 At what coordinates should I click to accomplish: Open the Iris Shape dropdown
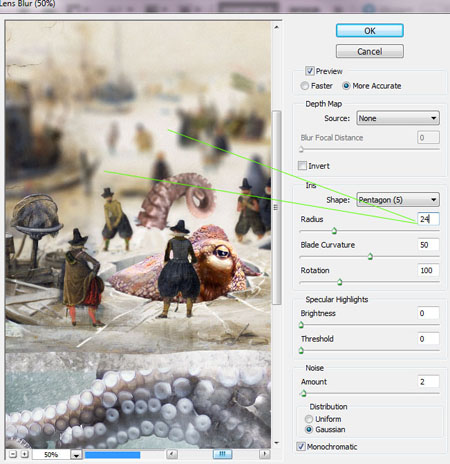398,200
